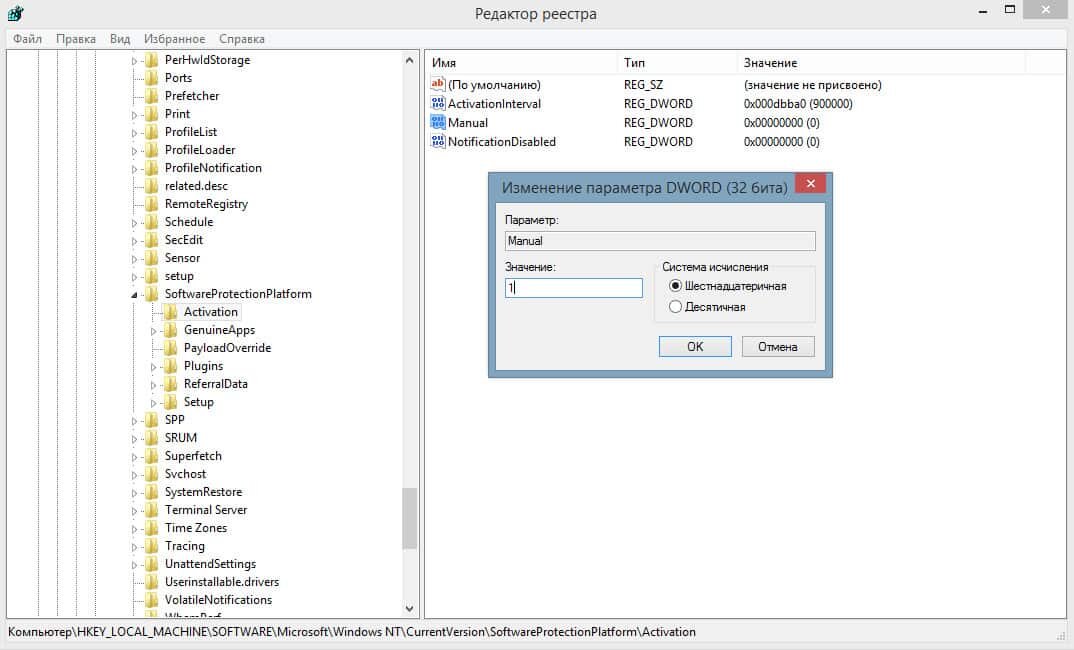Click the SoftwareProtectionPlatform folder icon
The height and width of the screenshot is (650, 1074).
[x=152, y=294]
